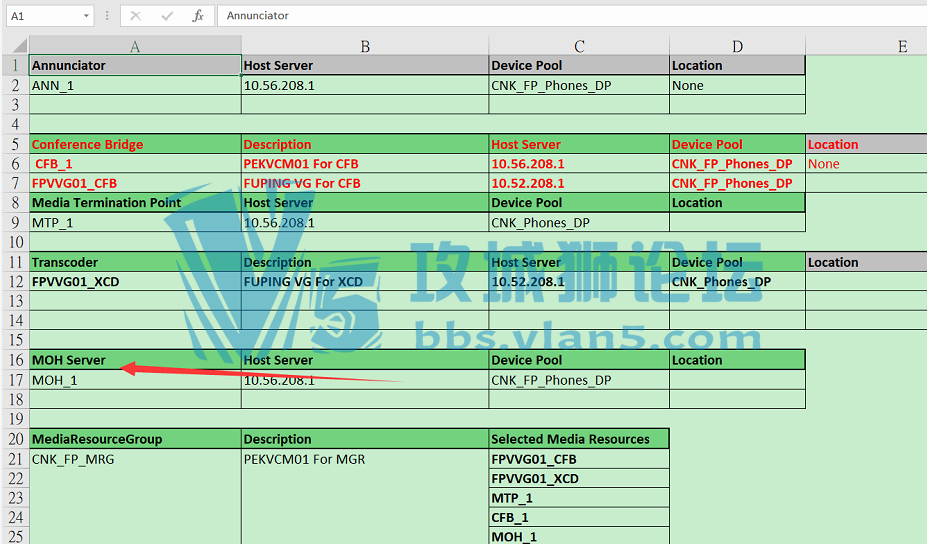Select column D header
927x544 pixels.
(x=737, y=46)
